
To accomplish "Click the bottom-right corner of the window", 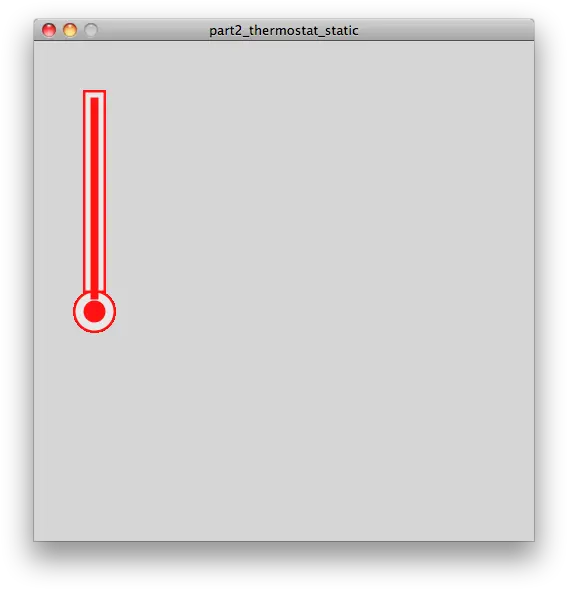I will coord(534,541).
